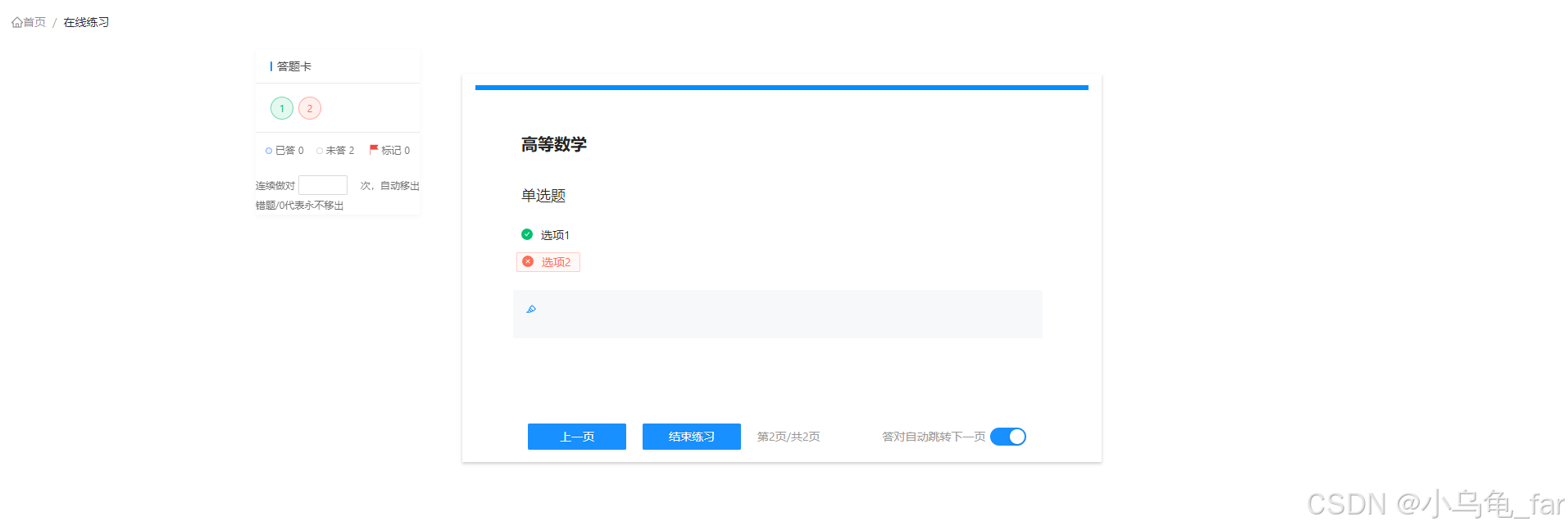The width and height of the screenshot is (1568, 530).
Task: Click the blue progress bar
Action: click(x=782, y=88)
